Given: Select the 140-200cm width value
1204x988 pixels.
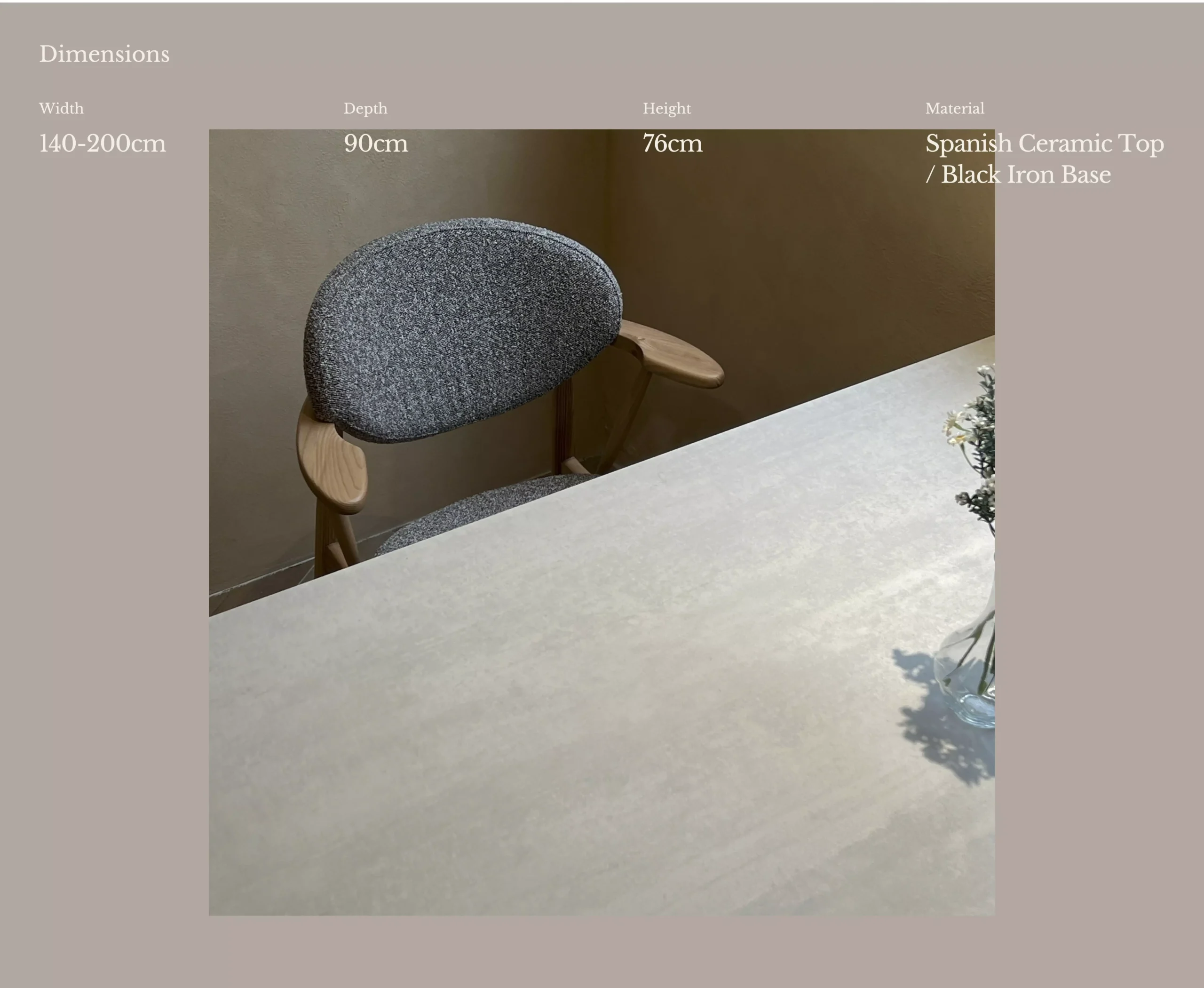Looking at the screenshot, I should [x=103, y=143].
